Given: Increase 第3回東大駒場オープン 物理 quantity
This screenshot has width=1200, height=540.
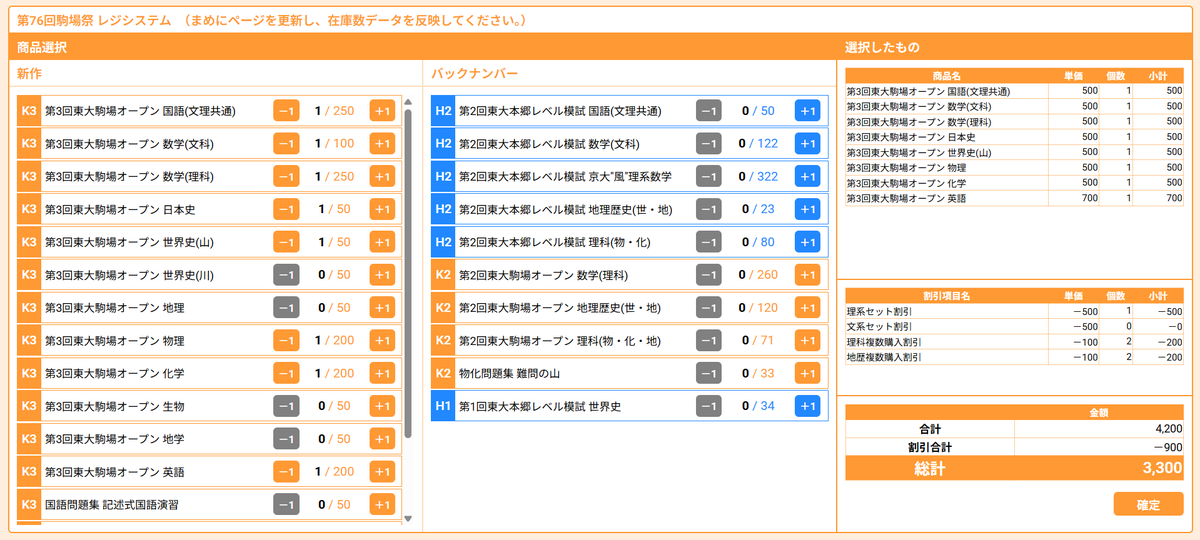Looking at the screenshot, I should (382, 341).
